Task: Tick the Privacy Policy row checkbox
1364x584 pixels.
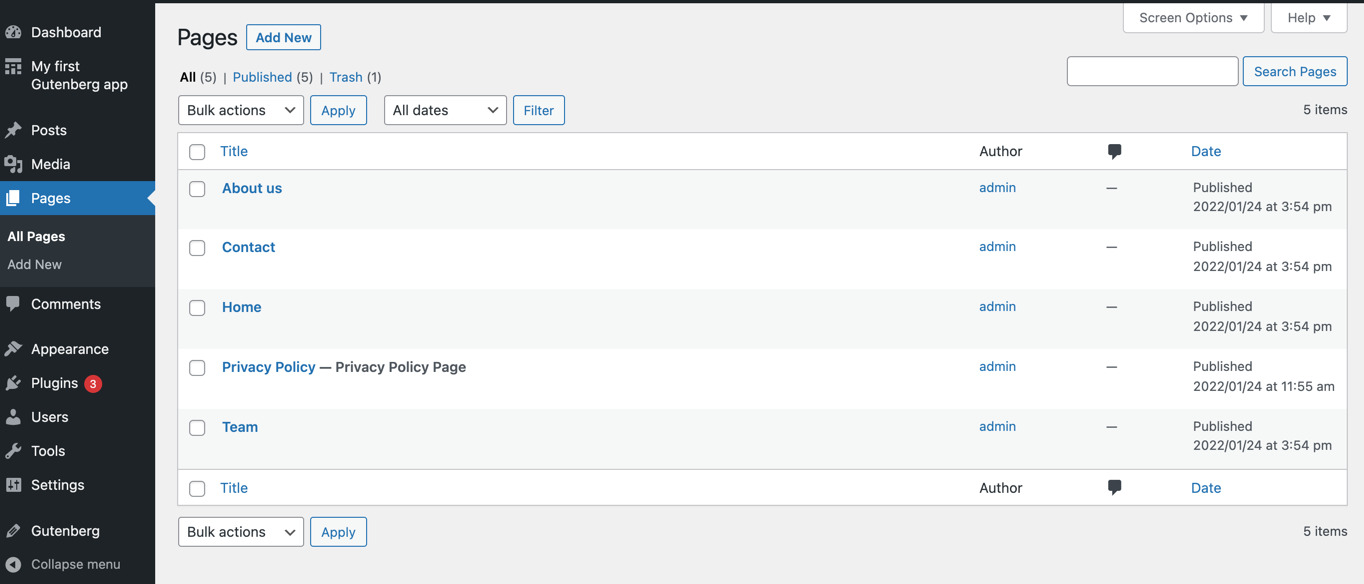Action: [x=197, y=368]
